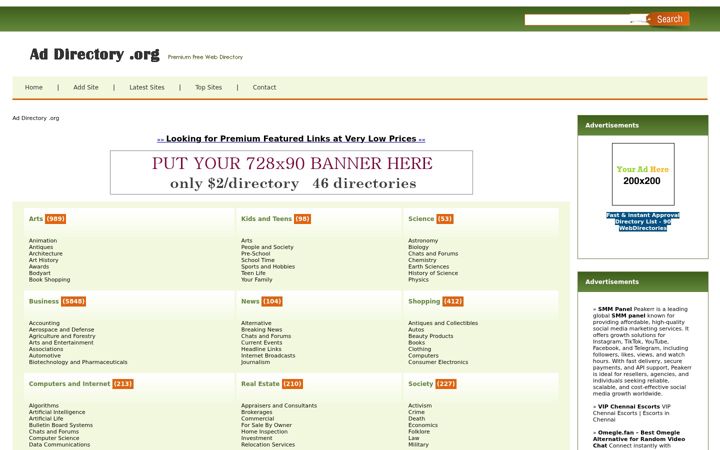Focus the search input field
Viewport: 720px width, 450px height.
click(586, 19)
